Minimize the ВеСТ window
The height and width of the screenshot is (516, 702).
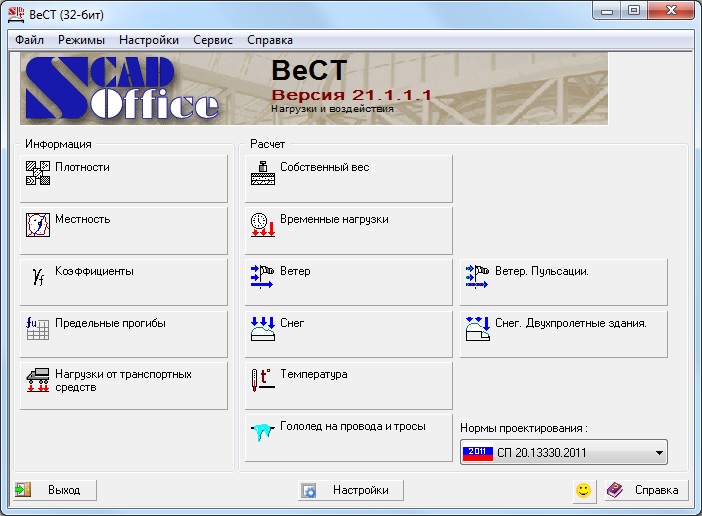(607, 11)
